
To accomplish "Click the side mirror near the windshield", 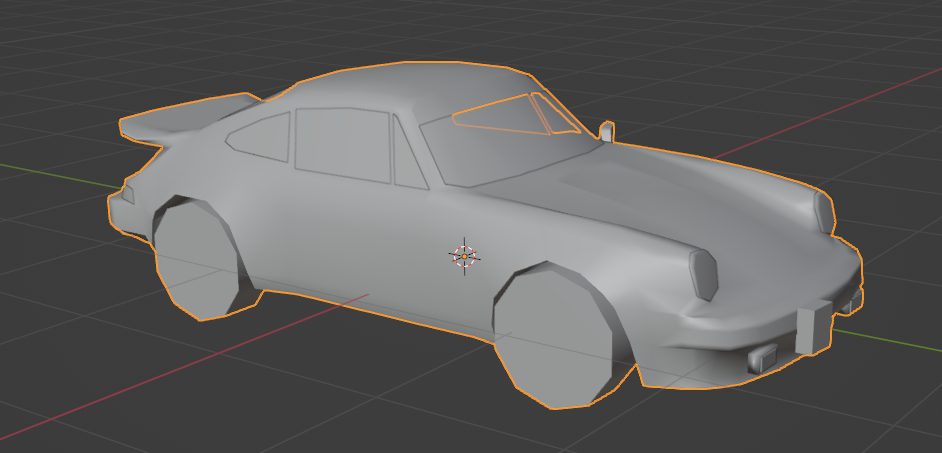I will [606, 131].
